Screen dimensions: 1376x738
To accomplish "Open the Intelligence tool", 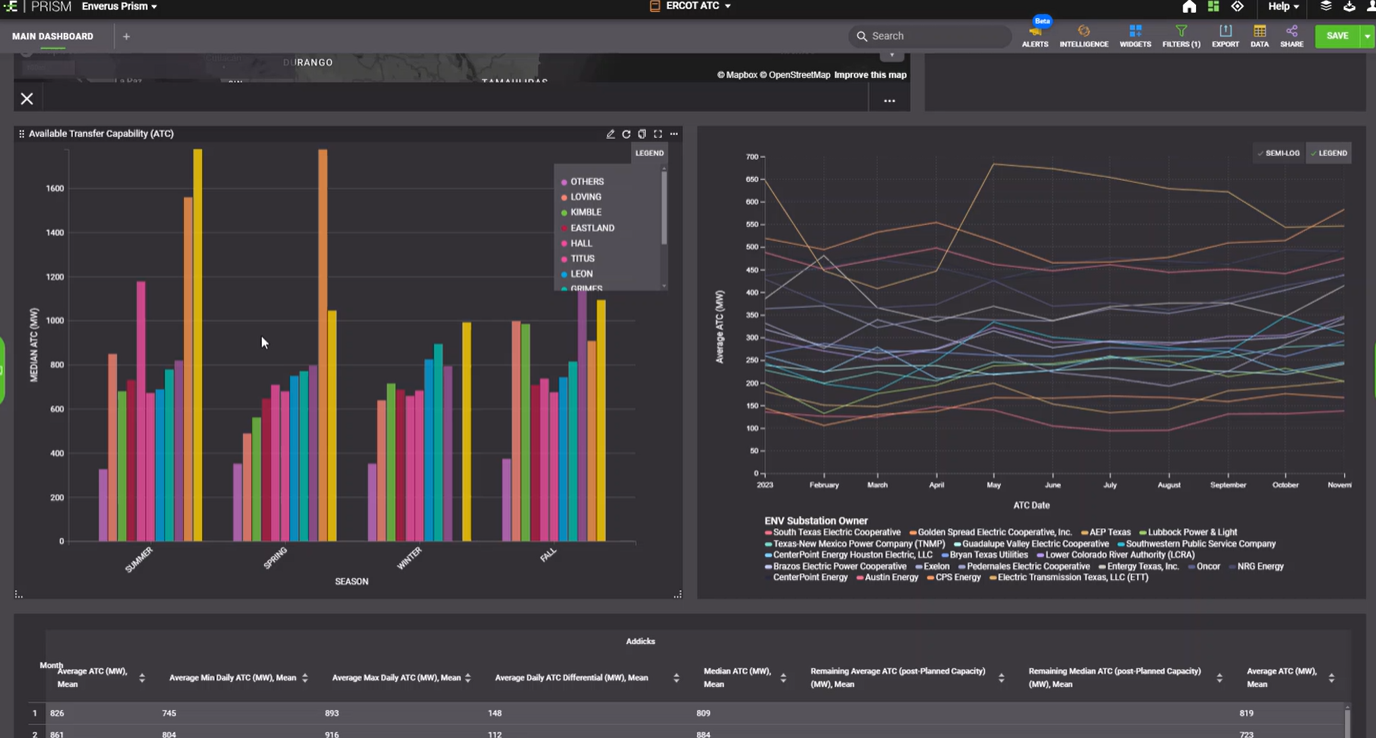I will pyautogui.click(x=1083, y=36).
